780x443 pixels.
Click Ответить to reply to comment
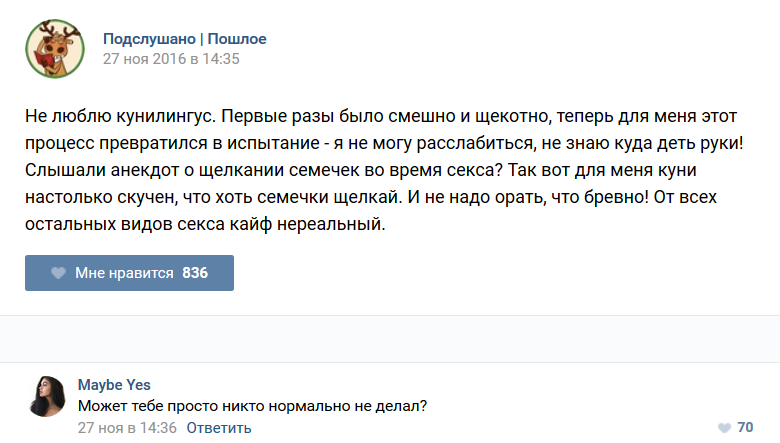218,428
